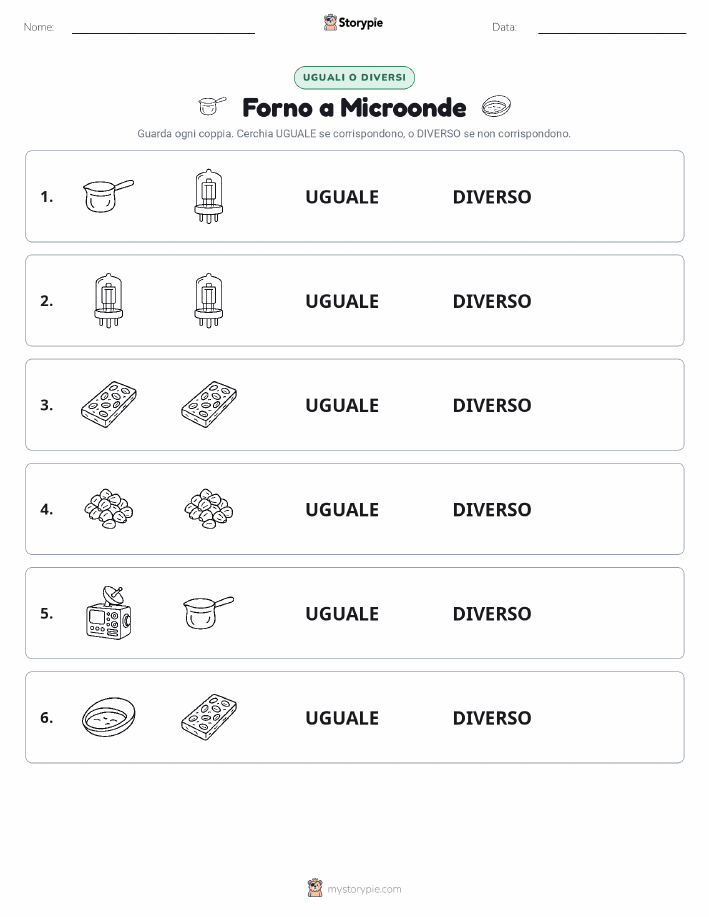Click the bowl icon in row 6

108,717
